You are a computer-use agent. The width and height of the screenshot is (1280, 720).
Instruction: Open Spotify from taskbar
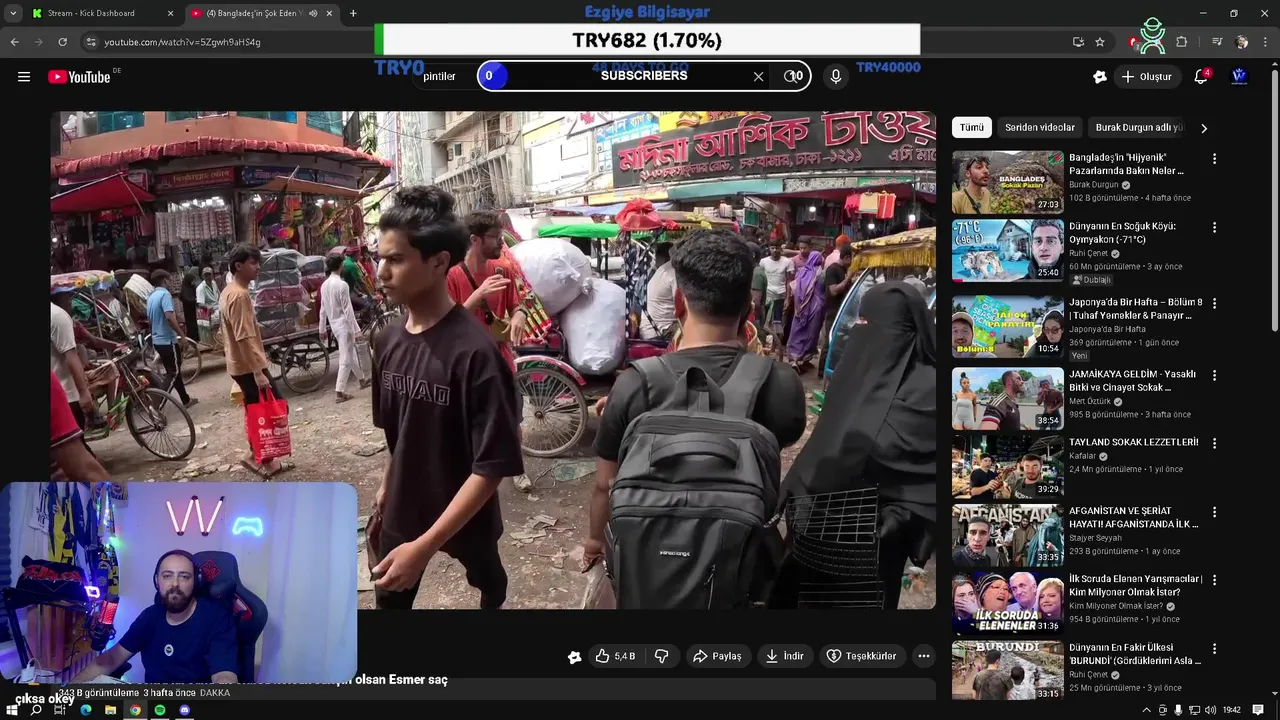pyautogui.click(x=160, y=710)
